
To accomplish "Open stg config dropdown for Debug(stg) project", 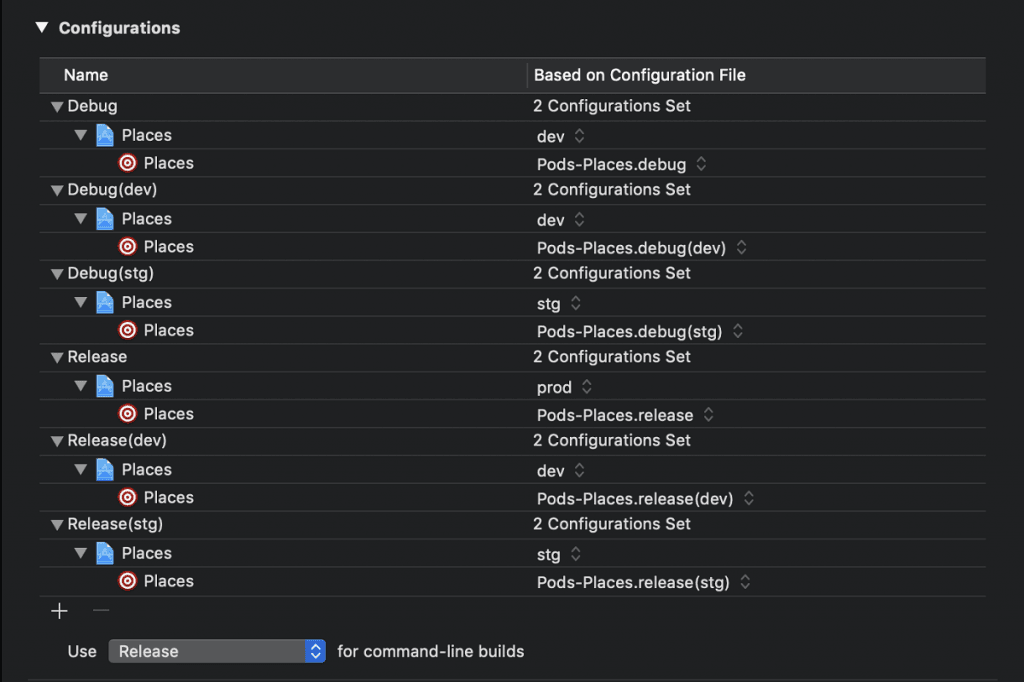I will 575,303.
